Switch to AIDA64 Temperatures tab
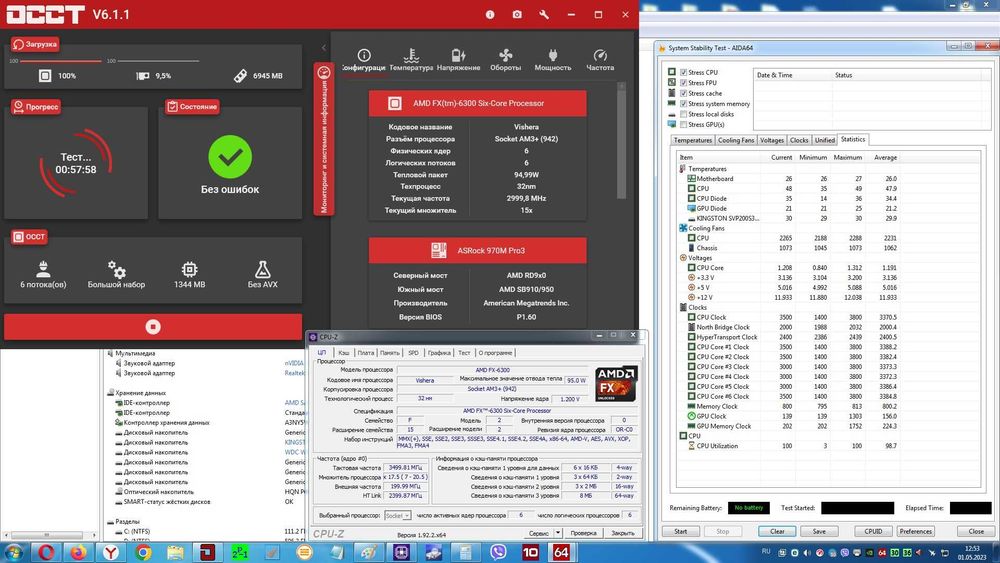This screenshot has width=1000, height=563. tap(693, 140)
